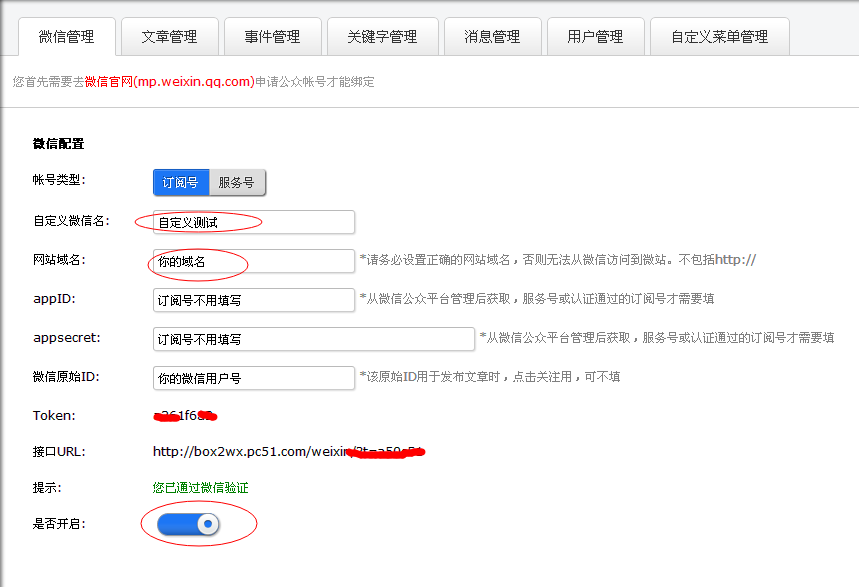Focus the appsecret input field

click(x=314, y=339)
